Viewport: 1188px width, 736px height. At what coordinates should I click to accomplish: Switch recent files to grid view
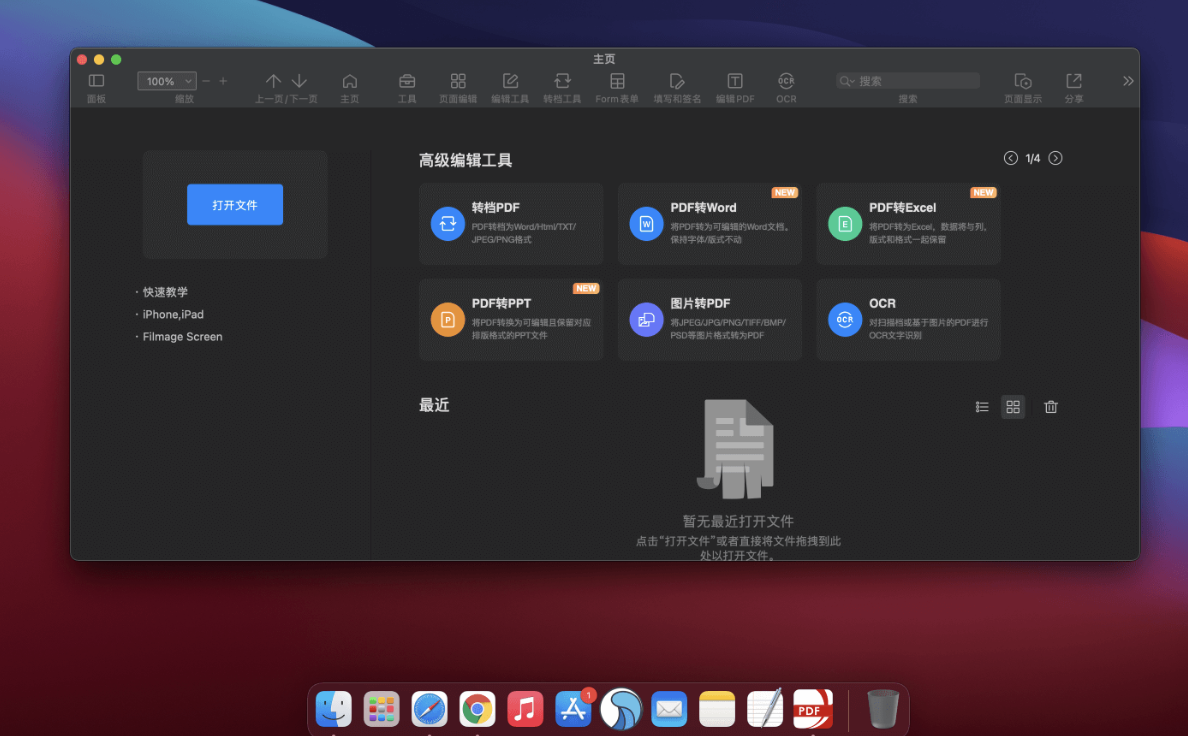click(x=1013, y=407)
